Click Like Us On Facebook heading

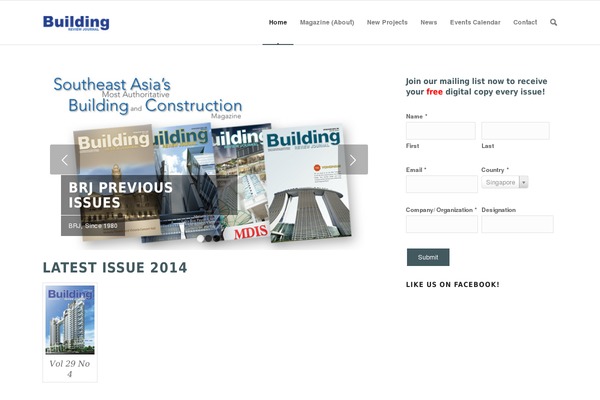pos(453,284)
